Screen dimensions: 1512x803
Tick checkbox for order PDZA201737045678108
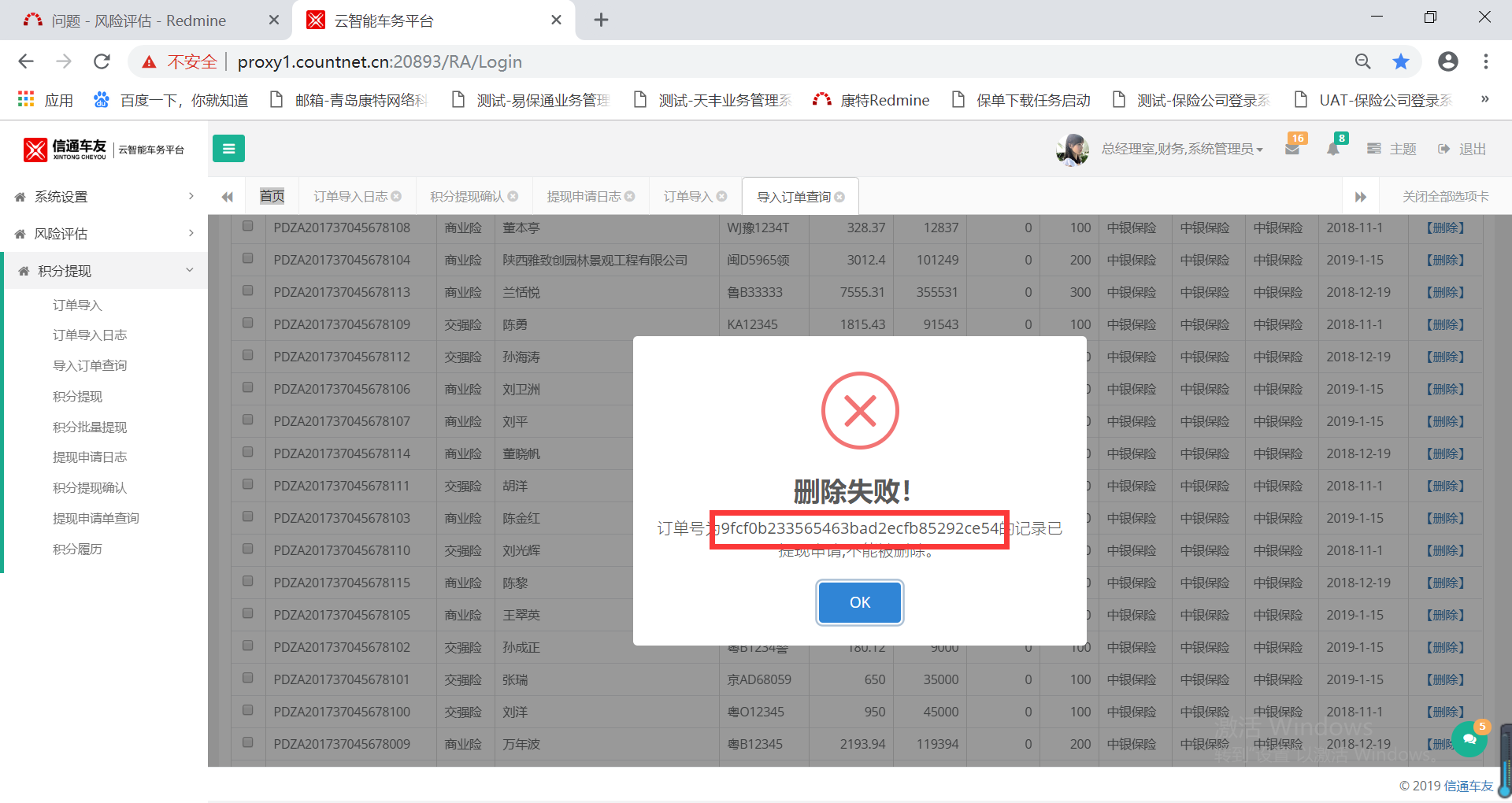(x=248, y=227)
